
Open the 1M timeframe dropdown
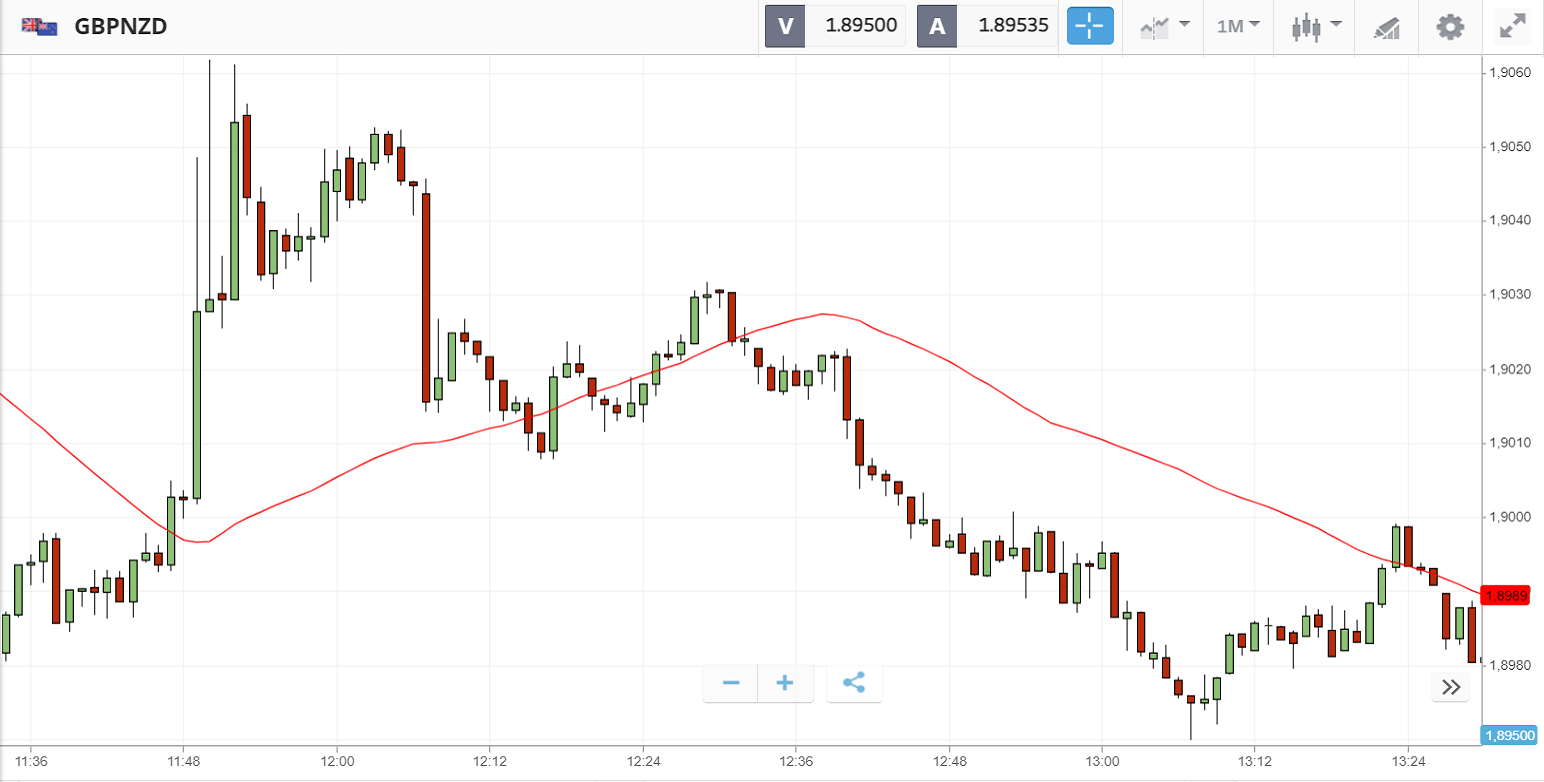tap(1238, 26)
